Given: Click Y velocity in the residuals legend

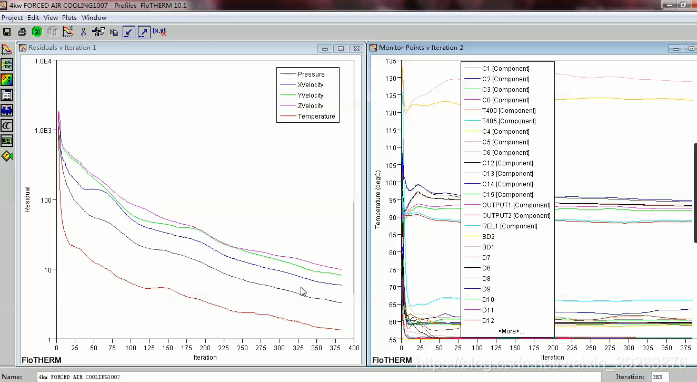Looking at the screenshot, I should click(x=310, y=96).
